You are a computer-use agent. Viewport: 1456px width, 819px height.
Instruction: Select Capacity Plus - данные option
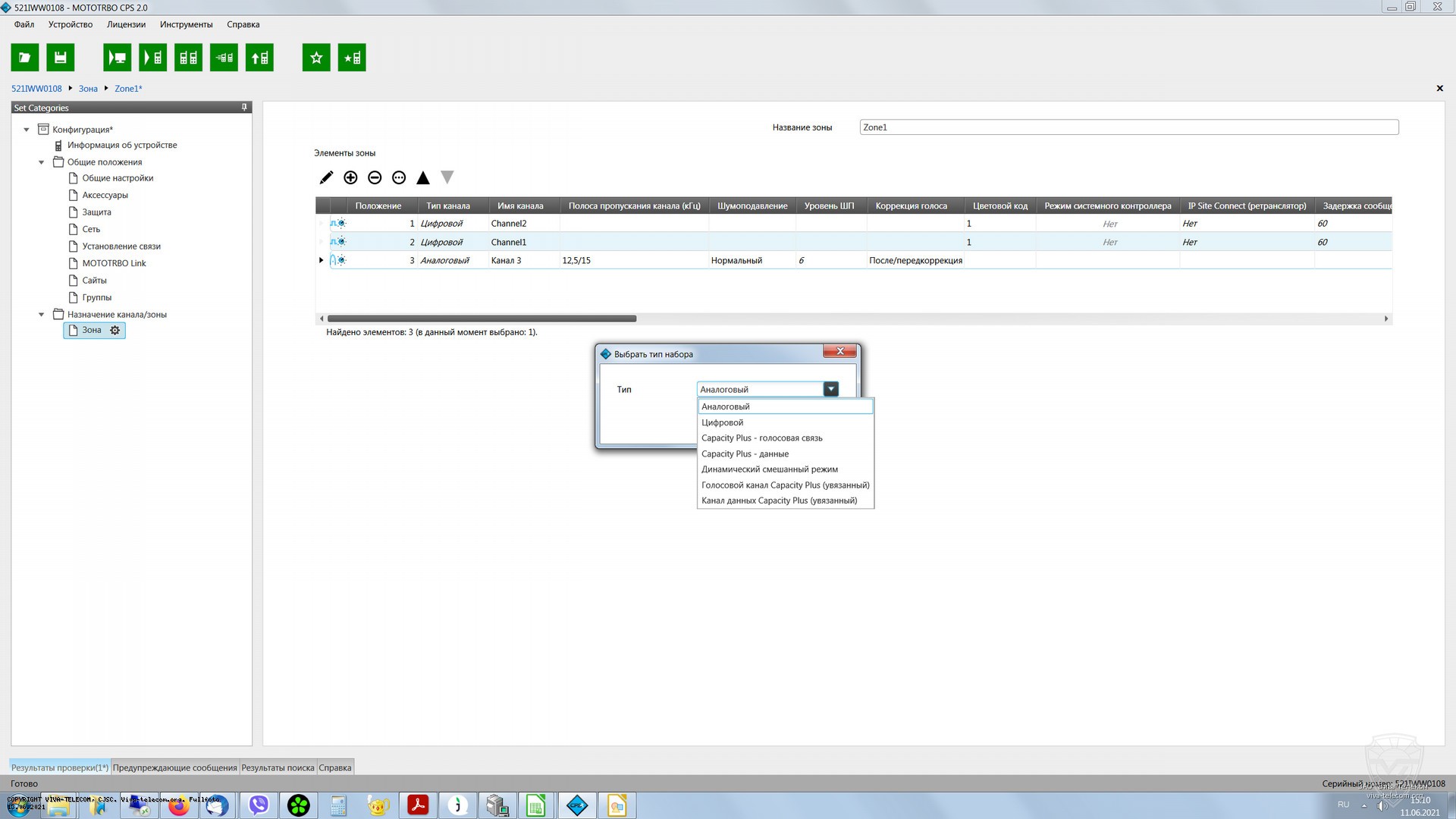[745, 453]
